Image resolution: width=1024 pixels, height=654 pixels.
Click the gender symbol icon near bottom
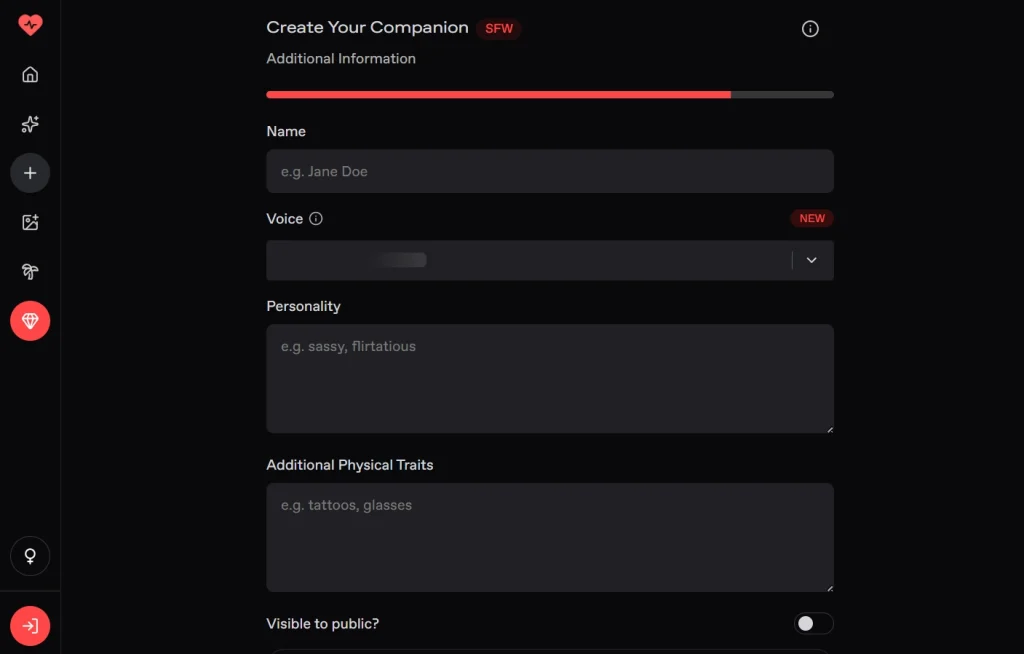[30, 556]
